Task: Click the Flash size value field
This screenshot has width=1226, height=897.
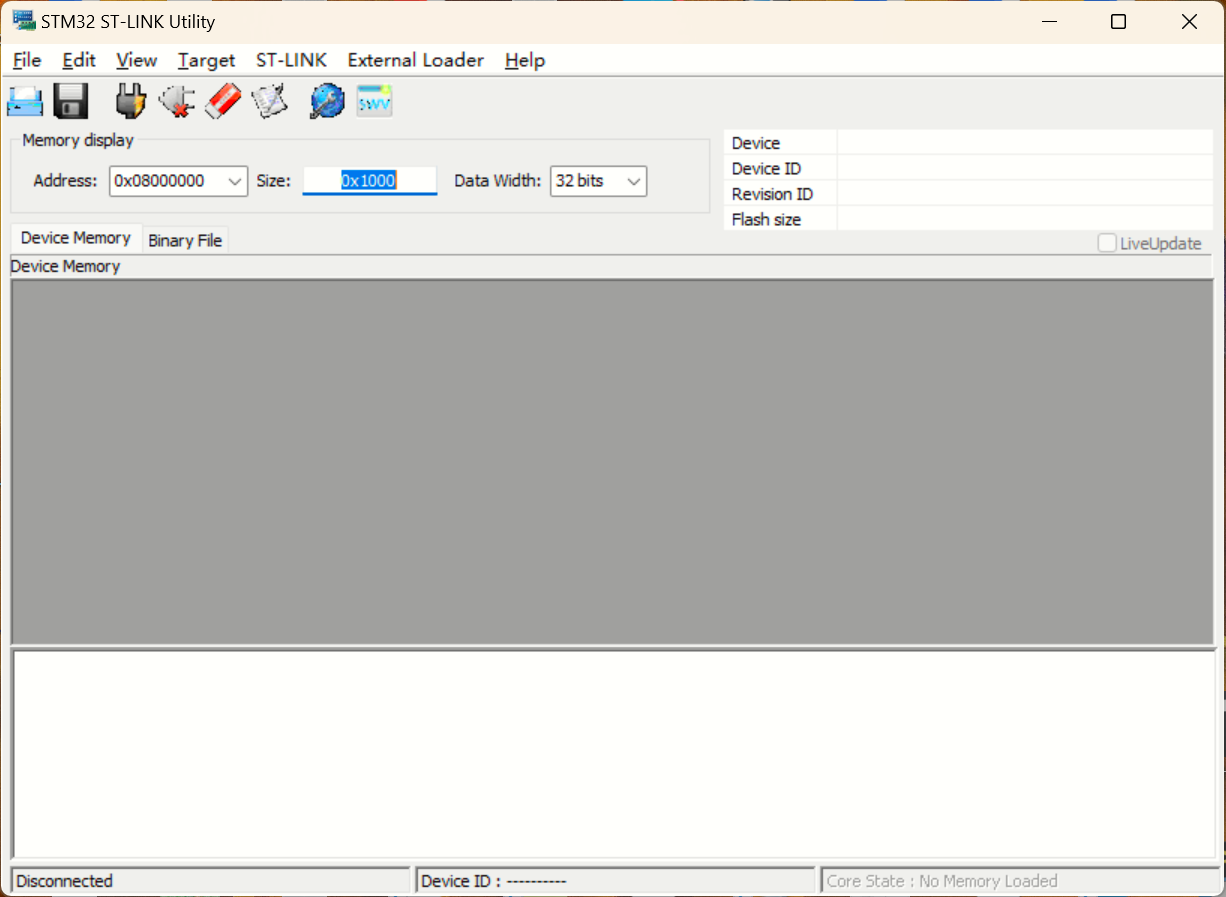Action: (1025, 219)
